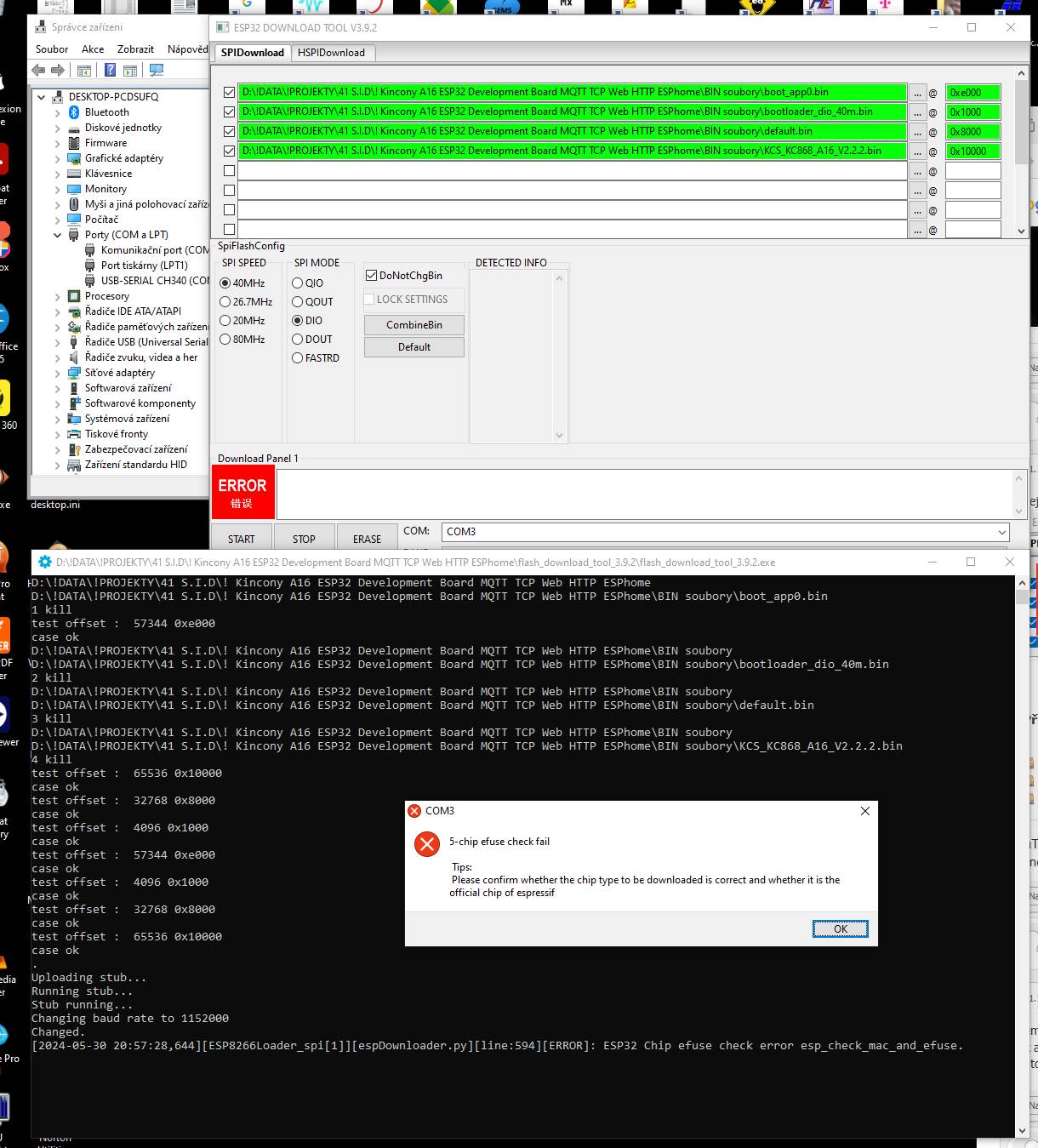1038x1148 pixels.
Task: Click the ERASE button
Action: pyautogui.click(x=367, y=539)
